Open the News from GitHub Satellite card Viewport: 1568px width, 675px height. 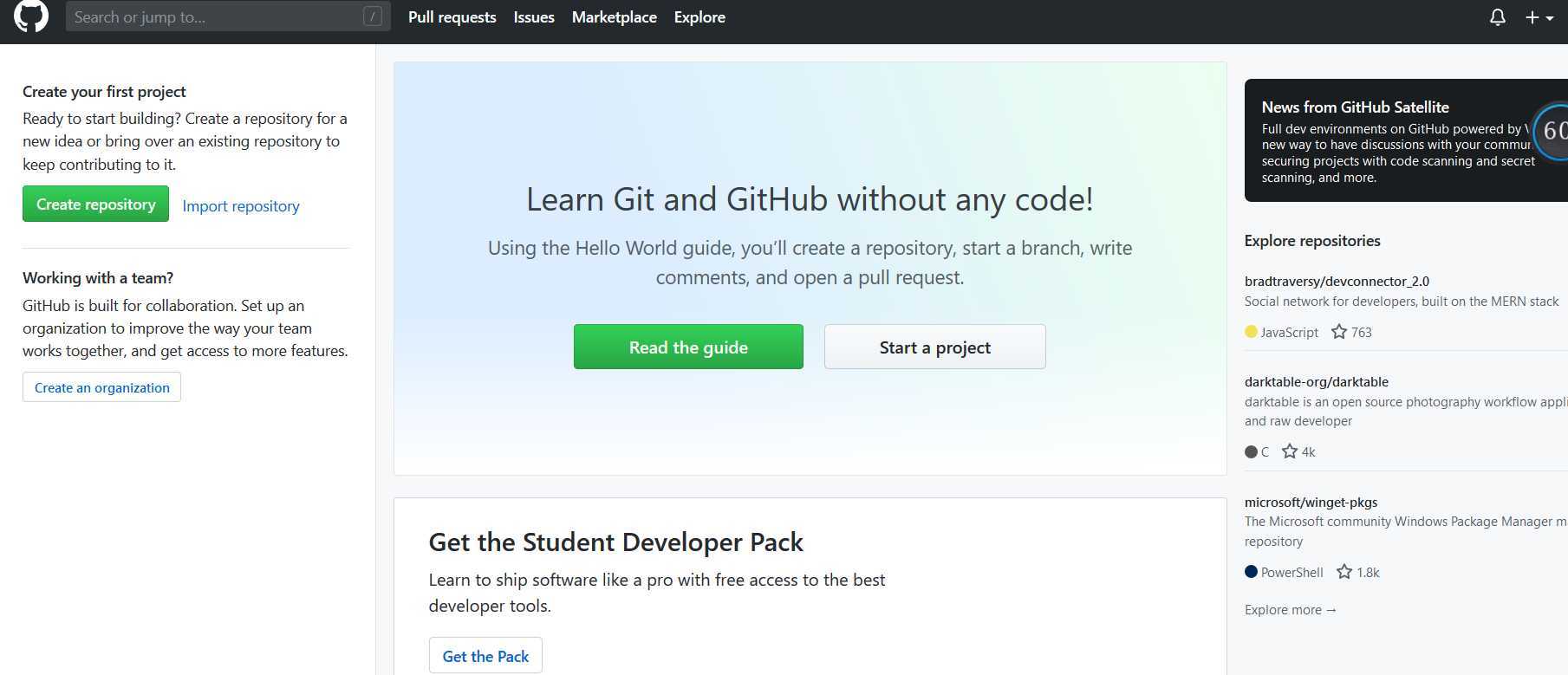[1406, 140]
